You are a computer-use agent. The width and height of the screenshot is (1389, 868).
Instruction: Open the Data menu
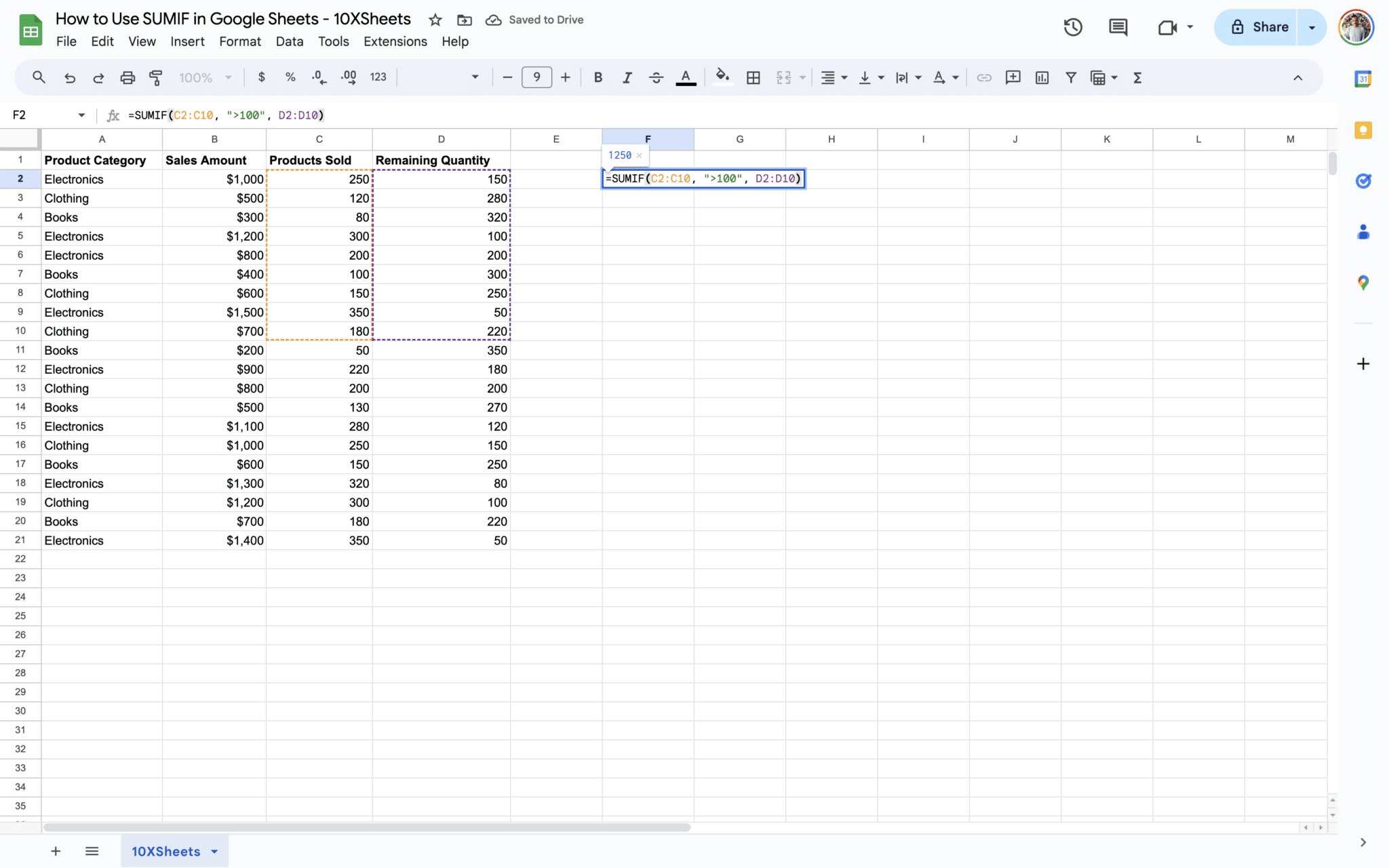[289, 41]
